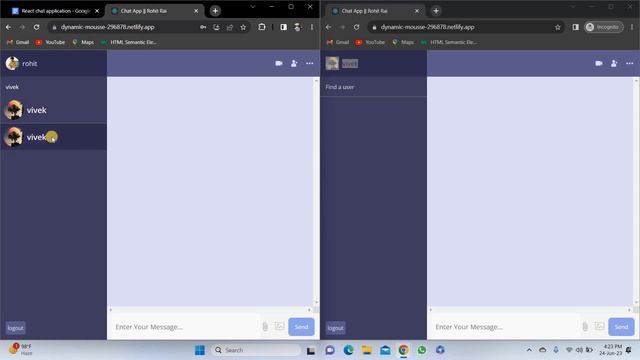Click add friend icon in left chat window
Screen dimensions: 640x360
click(x=294, y=63)
